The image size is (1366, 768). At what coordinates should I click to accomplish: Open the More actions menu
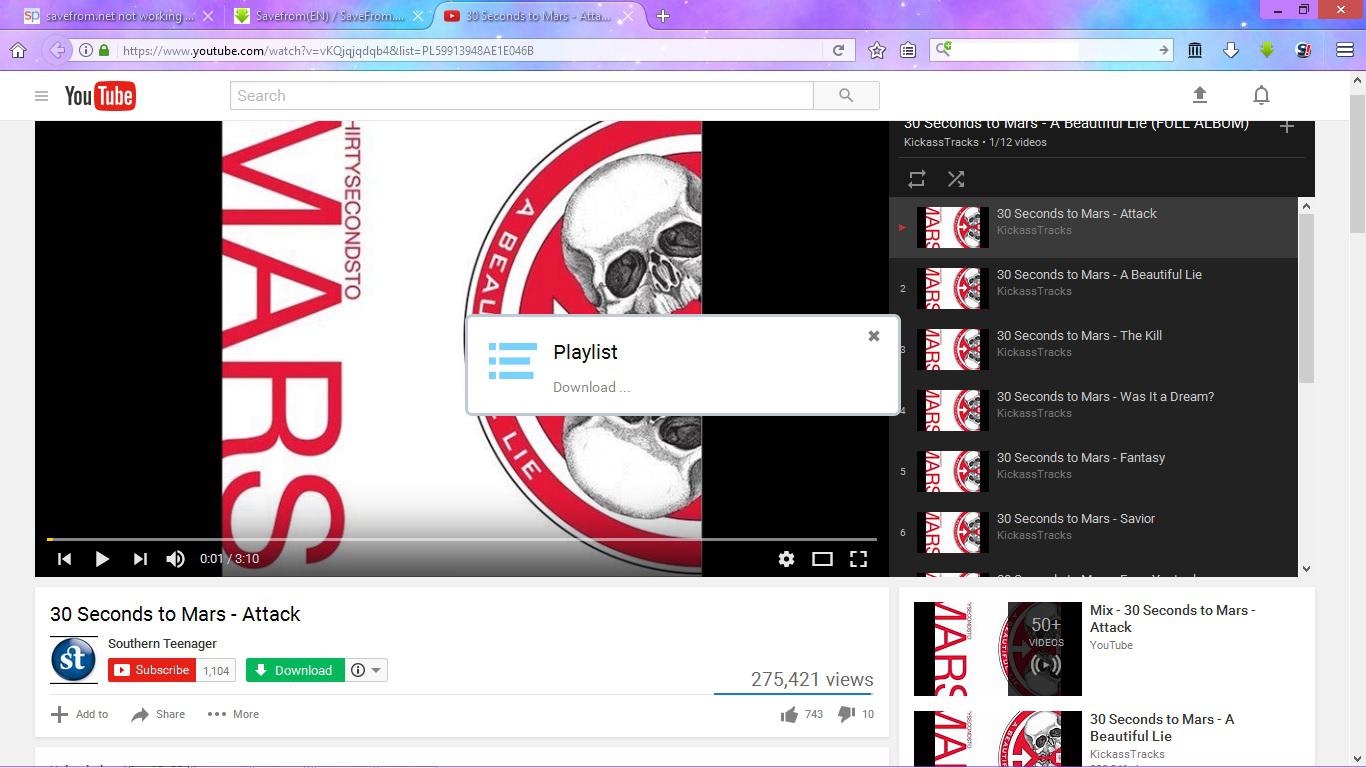pos(233,714)
